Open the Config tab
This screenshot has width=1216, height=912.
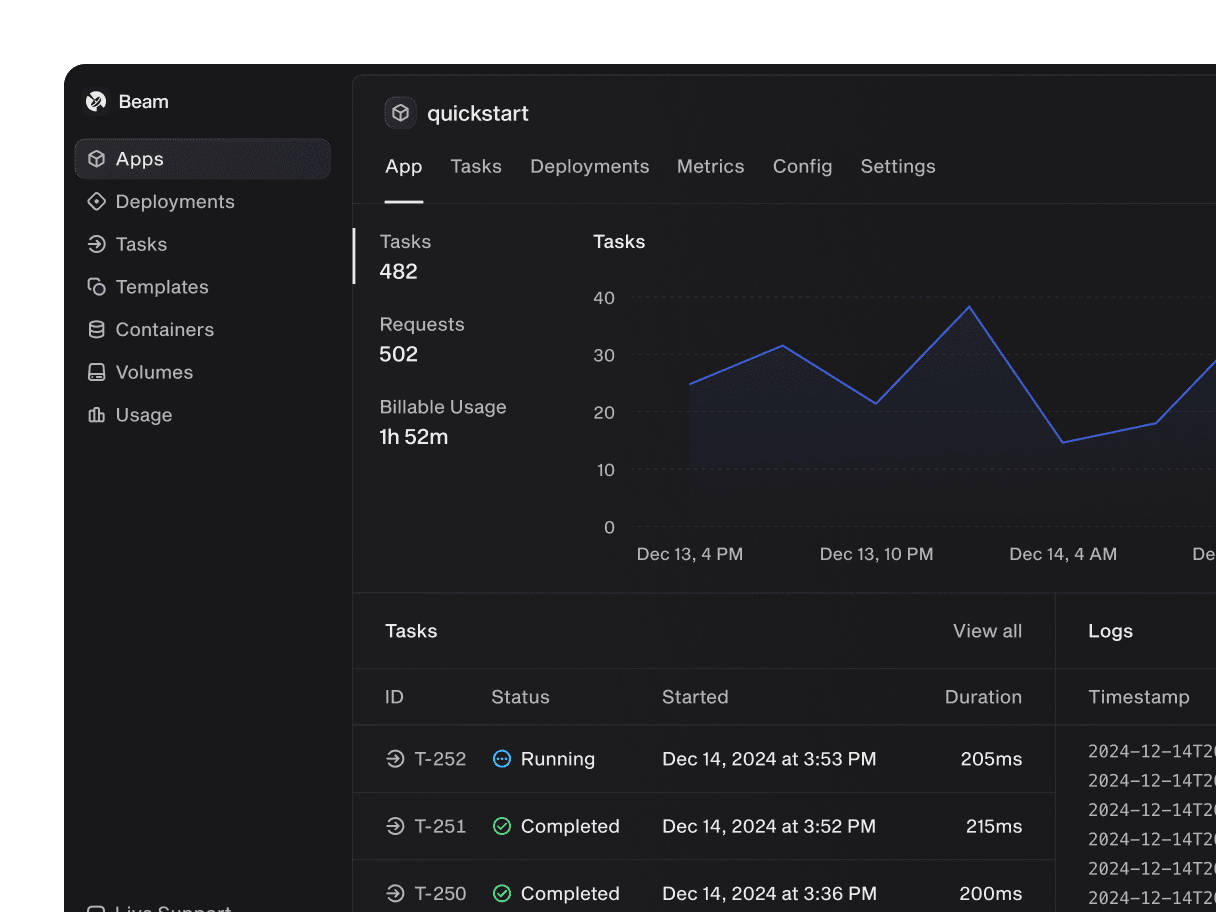802,167
